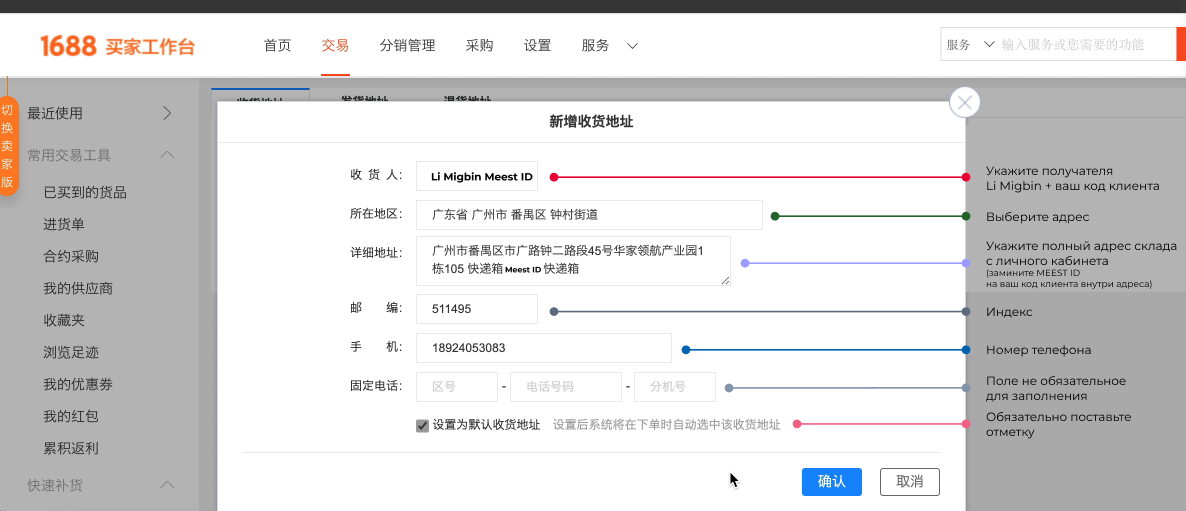Open the 服务 dropdown in search bar
The width and height of the screenshot is (1186, 511).
click(x=970, y=45)
